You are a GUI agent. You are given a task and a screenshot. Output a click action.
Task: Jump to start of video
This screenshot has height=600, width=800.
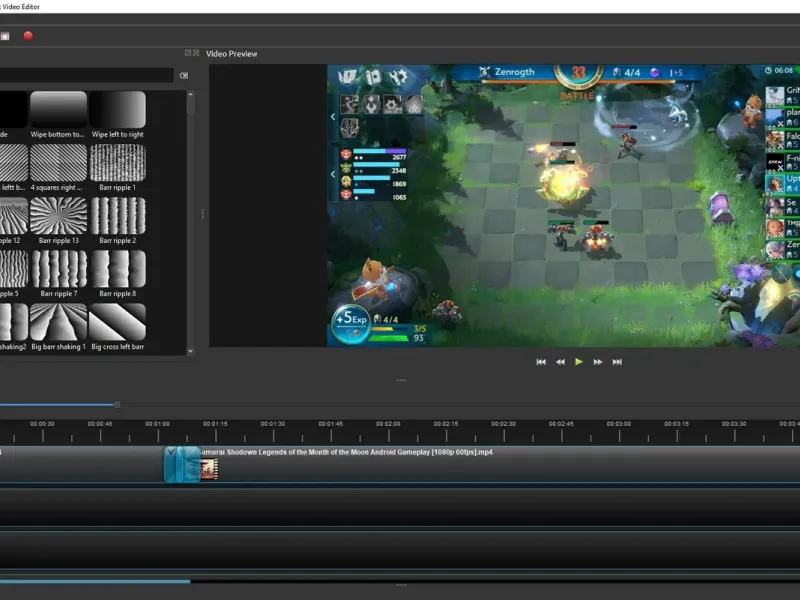pos(541,362)
